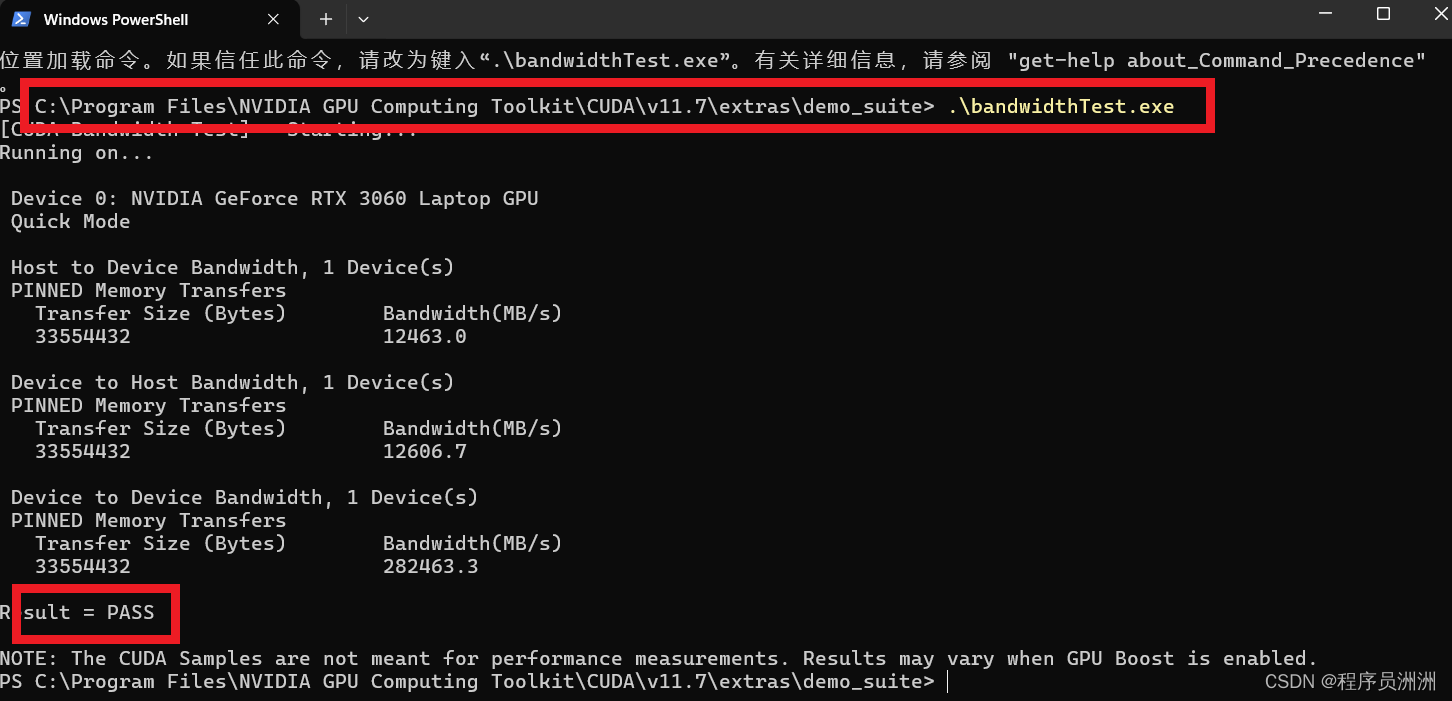This screenshot has height=701, width=1452.
Task: Click the 'Host to Device Bandwidth' heading
Action: (x=232, y=266)
